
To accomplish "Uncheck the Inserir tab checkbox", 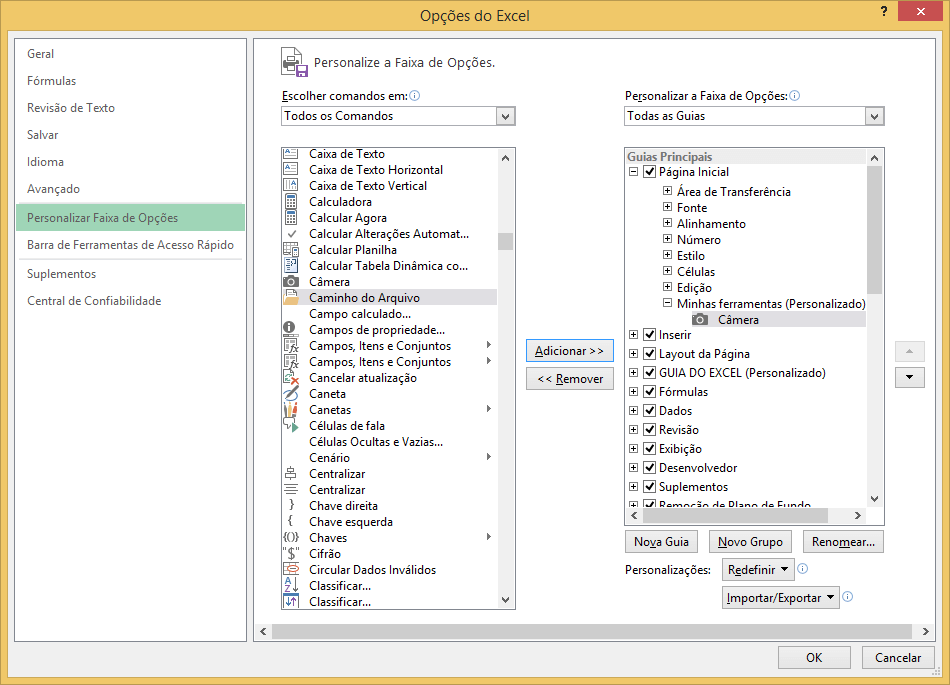I will coord(650,335).
